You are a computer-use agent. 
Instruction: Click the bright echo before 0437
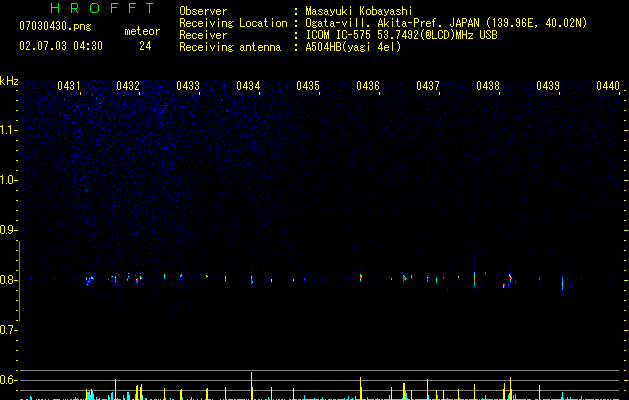pos(404,278)
